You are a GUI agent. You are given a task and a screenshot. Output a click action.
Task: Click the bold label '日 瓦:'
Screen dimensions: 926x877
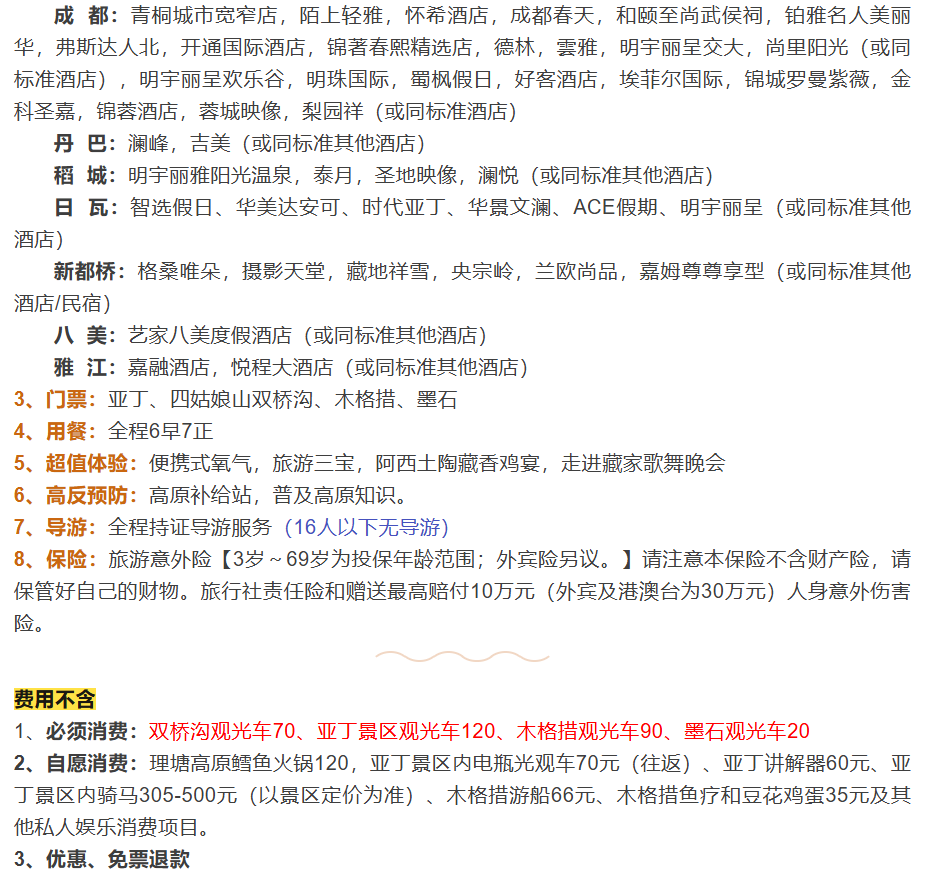click(x=85, y=207)
